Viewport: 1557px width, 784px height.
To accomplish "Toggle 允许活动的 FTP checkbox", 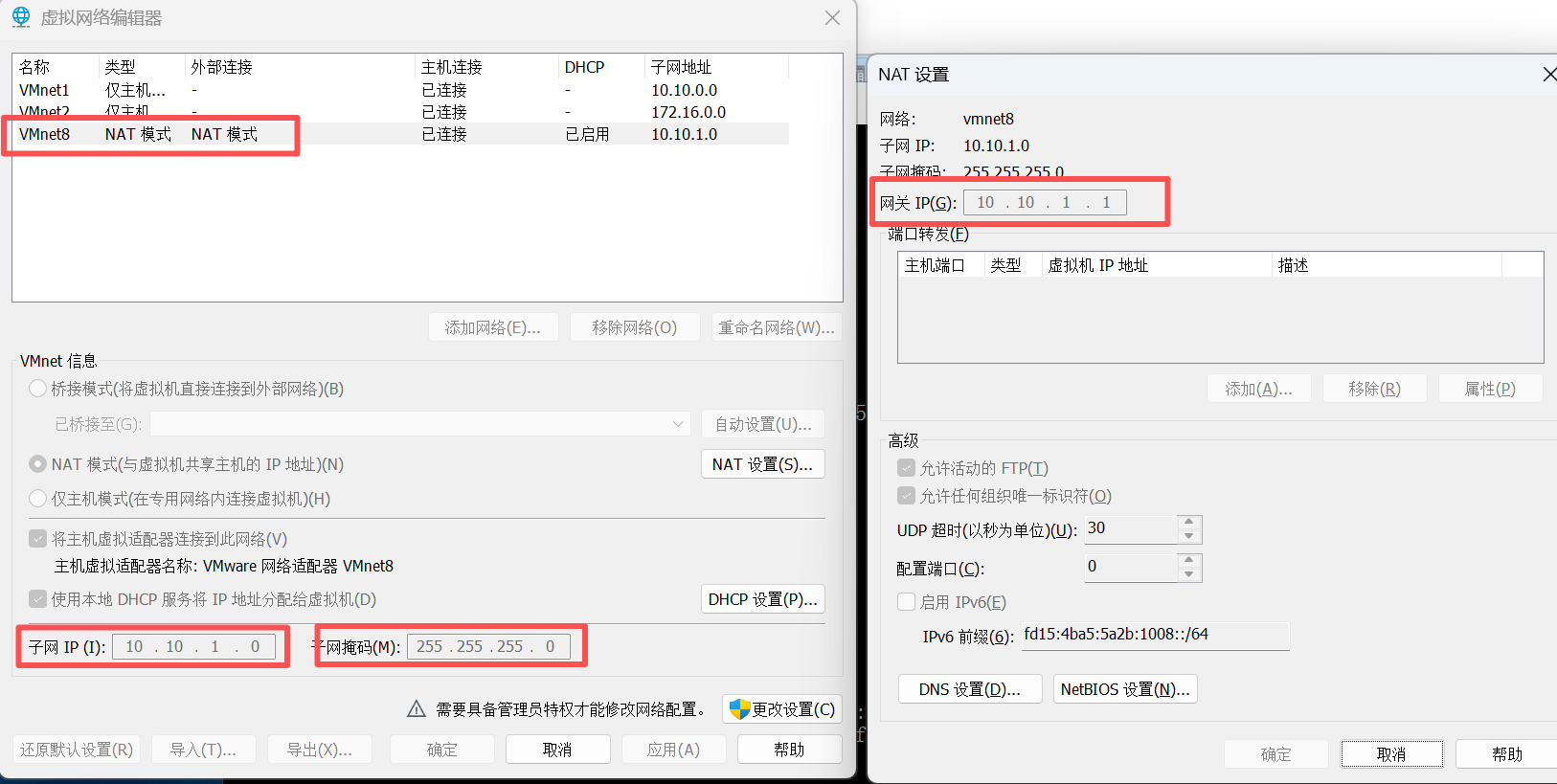I will coord(906,468).
